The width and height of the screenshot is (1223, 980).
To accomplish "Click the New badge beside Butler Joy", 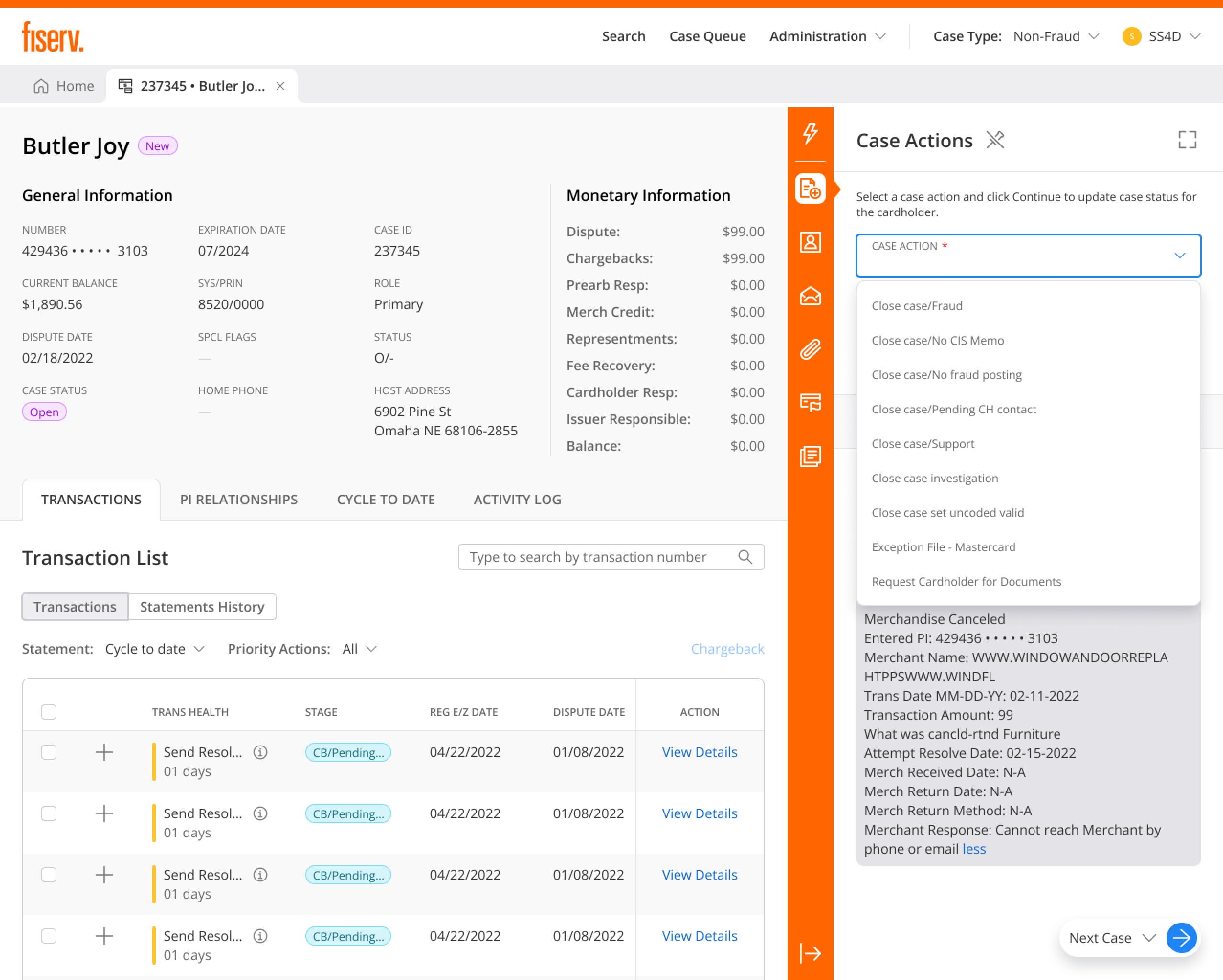I will click(x=157, y=146).
